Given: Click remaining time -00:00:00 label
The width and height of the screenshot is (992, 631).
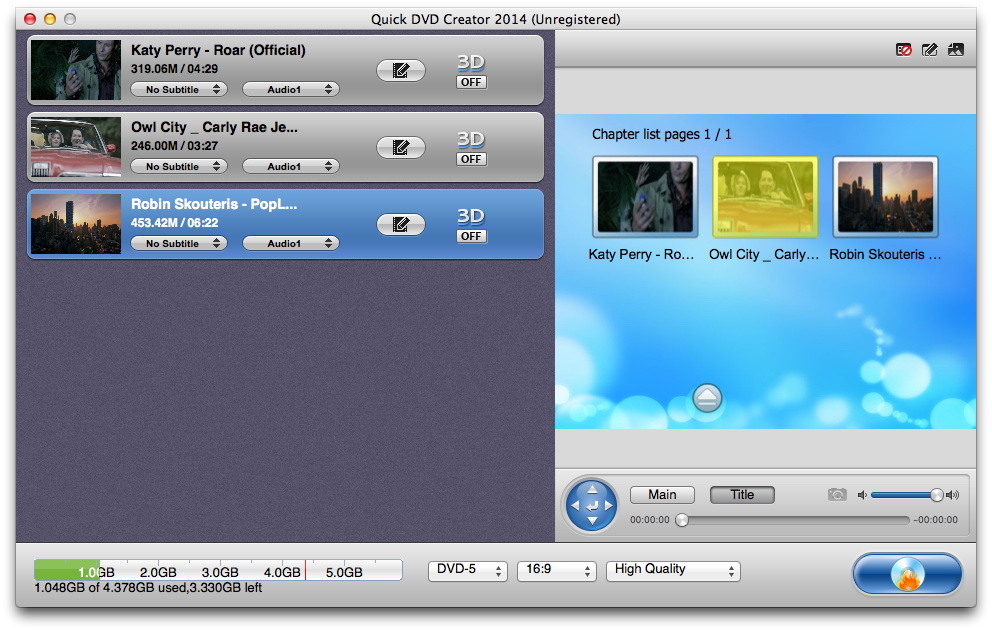Looking at the screenshot, I should [x=935, y=520].
